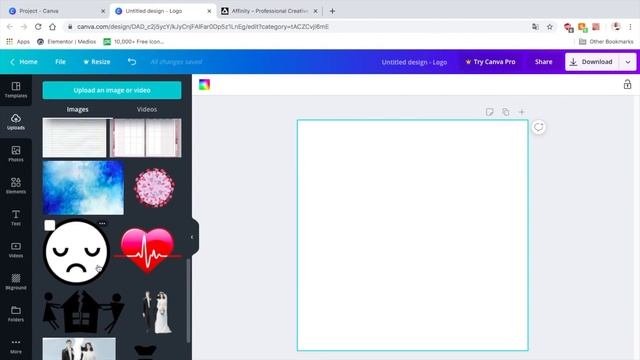
Task: Open the More sidebar options
Action: [x=16, y=346]
